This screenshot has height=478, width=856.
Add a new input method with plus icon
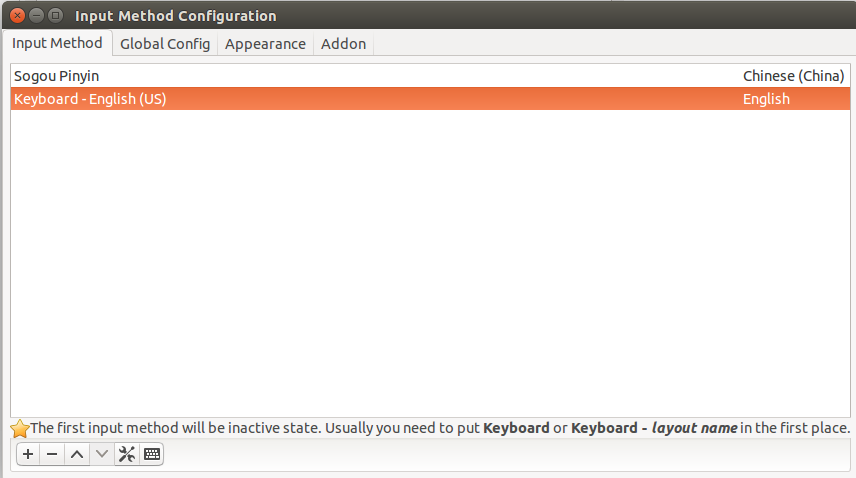[x=28, y=454]
